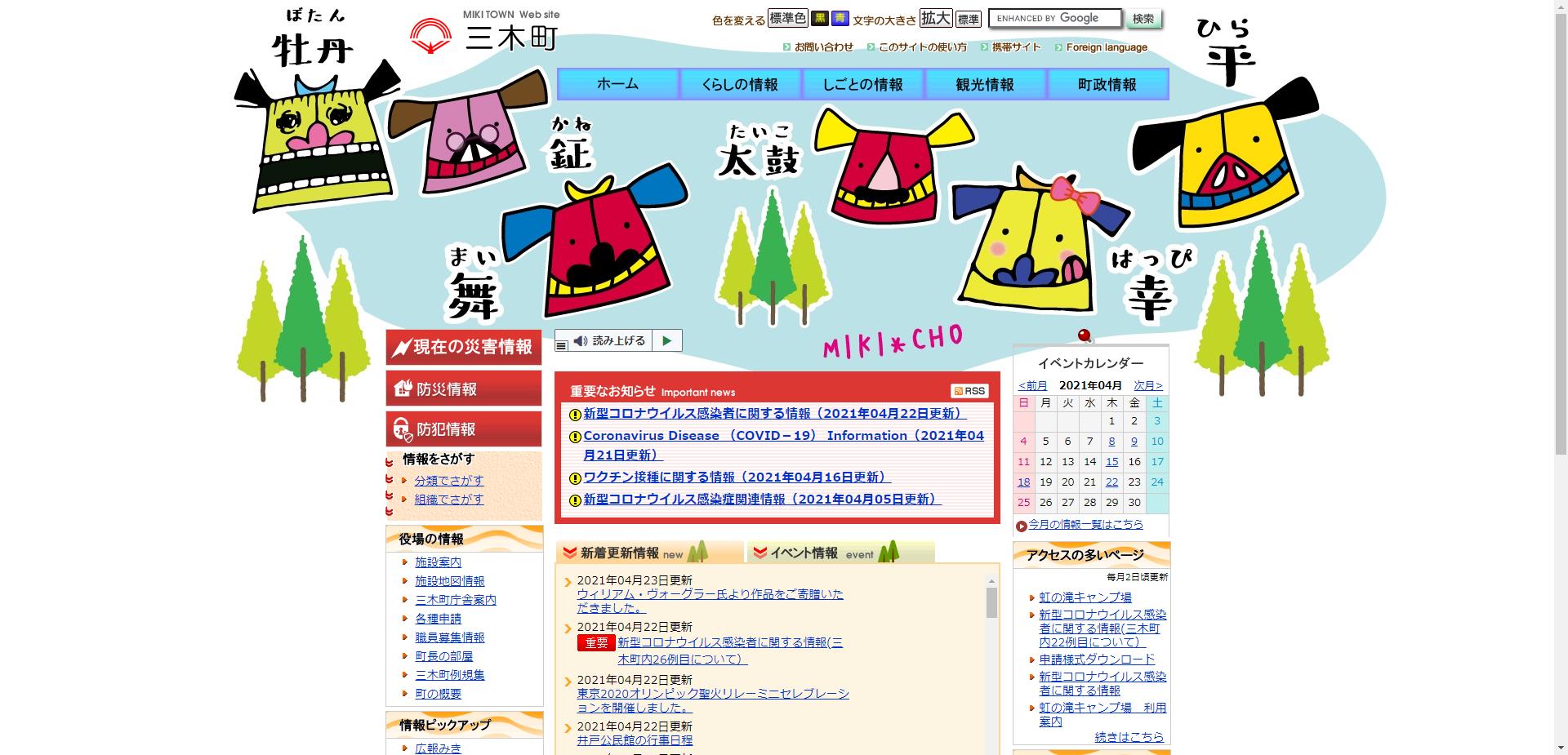This screenshot has height=755, width=1568.
Task: Select 標準色 standard color option
Action: pyautogui.click(x=787, y=19)
